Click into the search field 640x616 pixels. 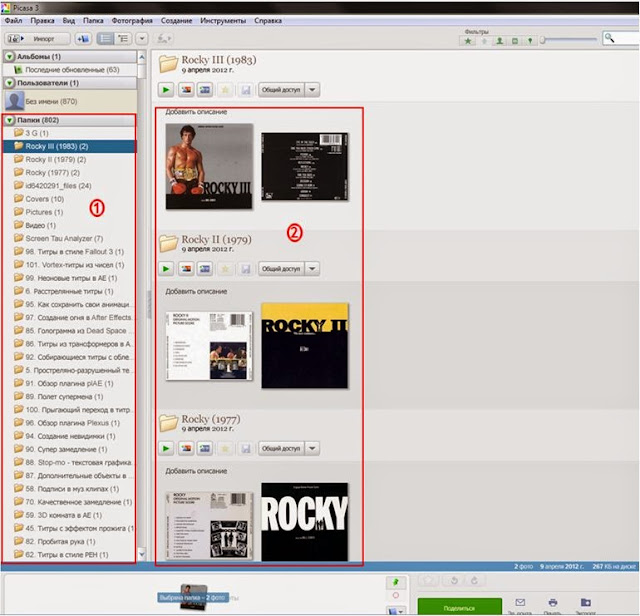[621, 39]
